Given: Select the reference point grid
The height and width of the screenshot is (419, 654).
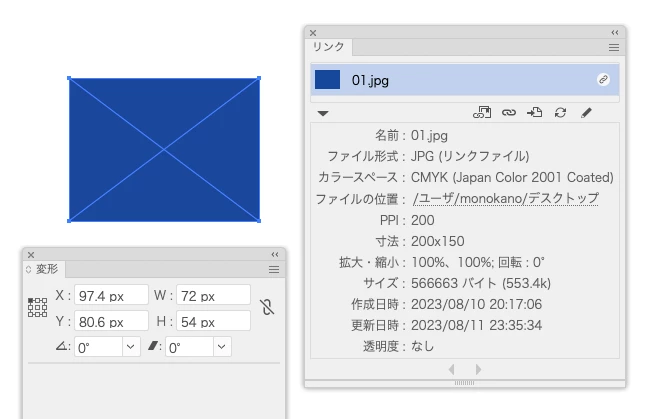Looking at the screenshot, I should tap(38, 307).
